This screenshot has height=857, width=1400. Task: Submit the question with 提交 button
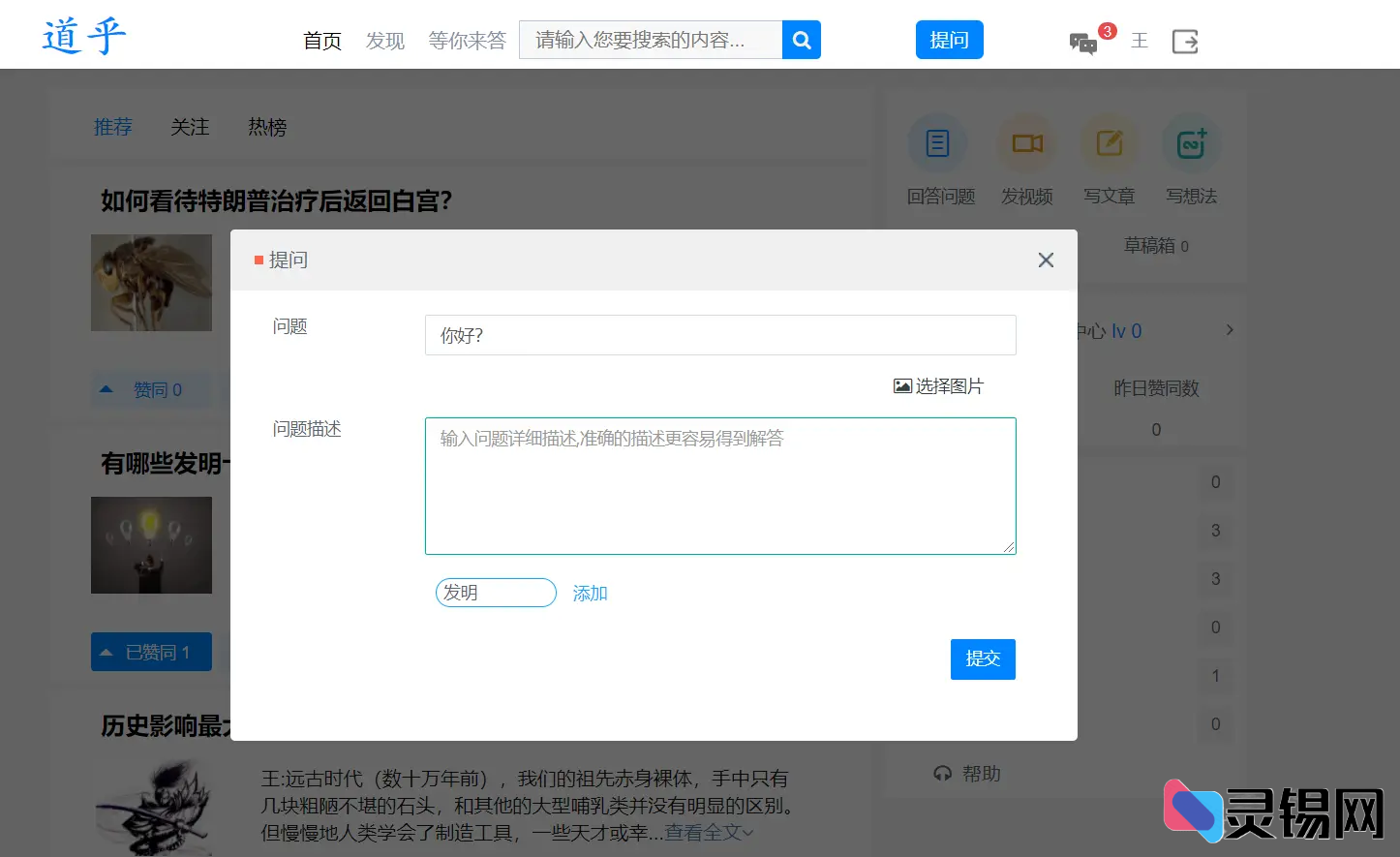pos(983,659)
